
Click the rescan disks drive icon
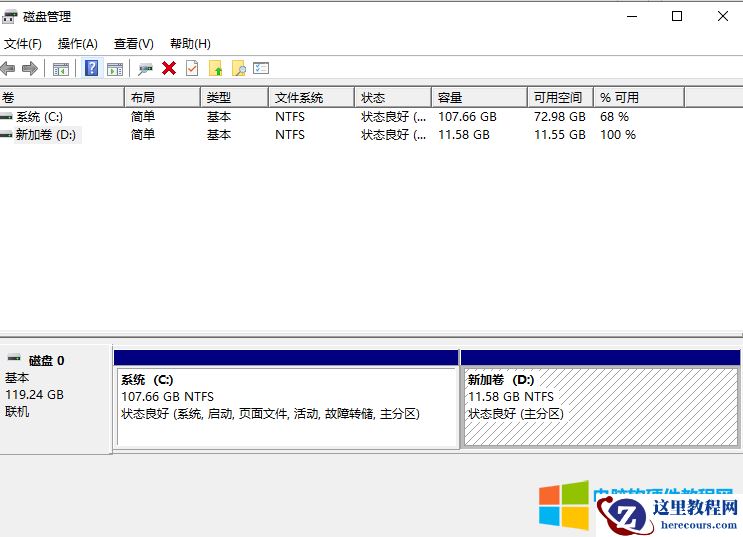145,69
